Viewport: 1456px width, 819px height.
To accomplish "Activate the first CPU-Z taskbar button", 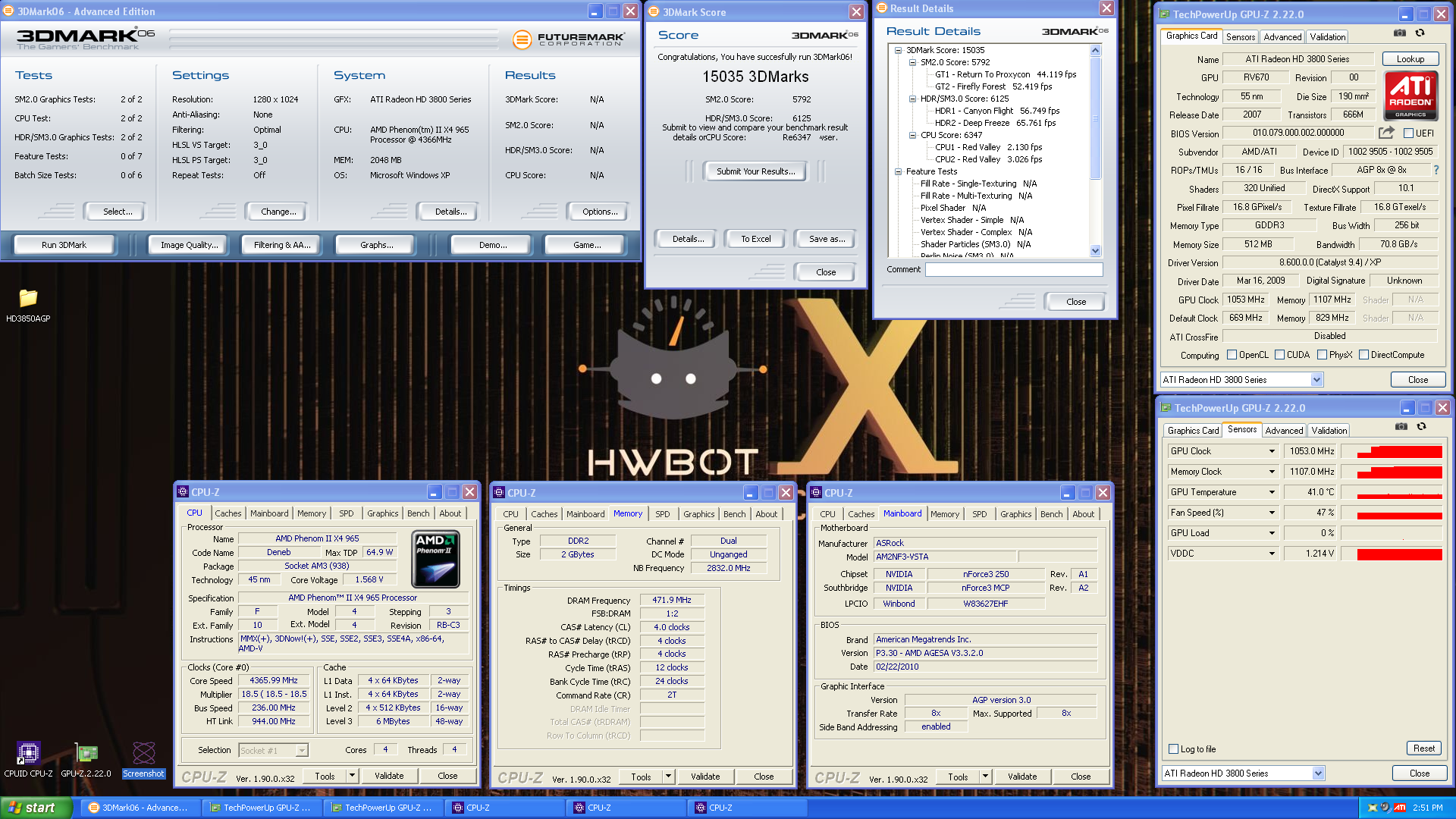I will [506, 808].
